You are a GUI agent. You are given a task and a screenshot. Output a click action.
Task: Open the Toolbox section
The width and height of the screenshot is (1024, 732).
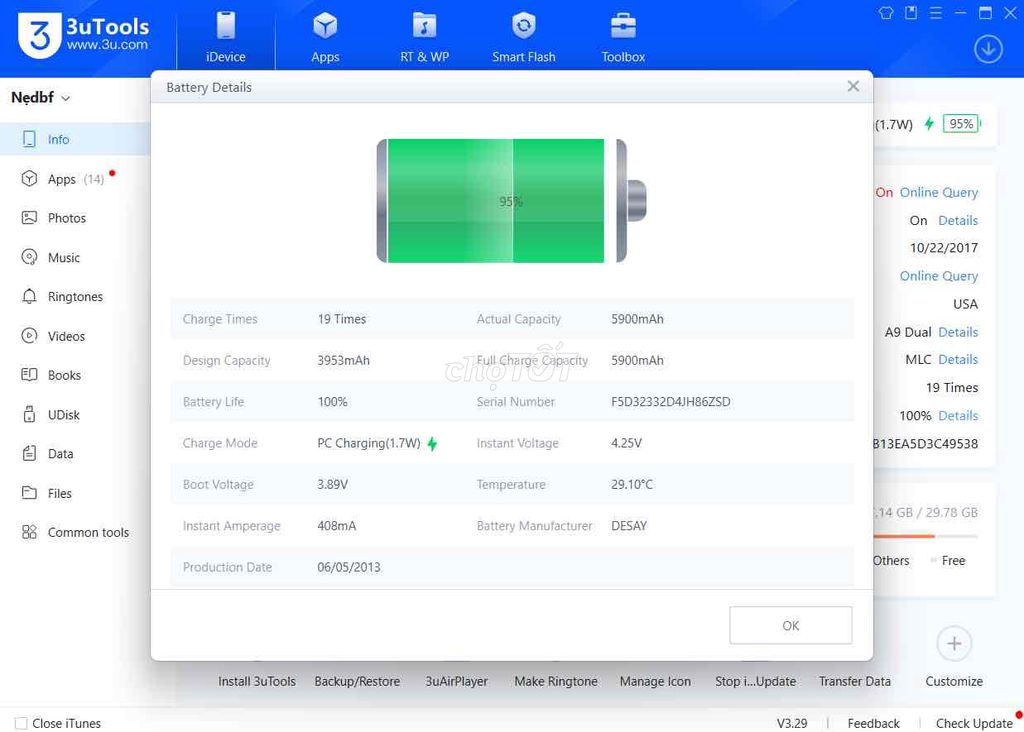622,33
